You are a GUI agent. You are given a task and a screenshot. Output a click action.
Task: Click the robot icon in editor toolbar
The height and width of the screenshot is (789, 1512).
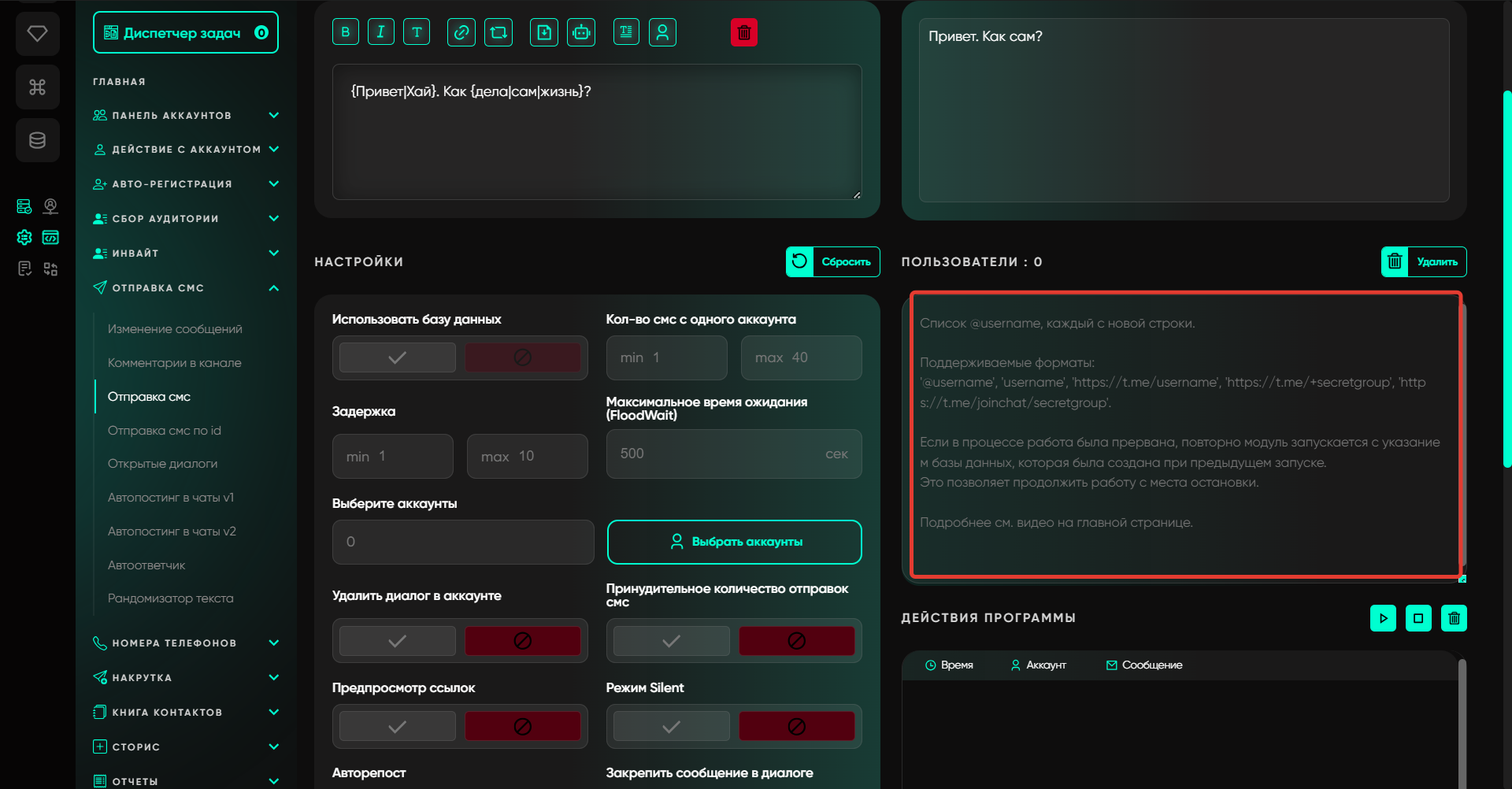click(x=581, y=32)
